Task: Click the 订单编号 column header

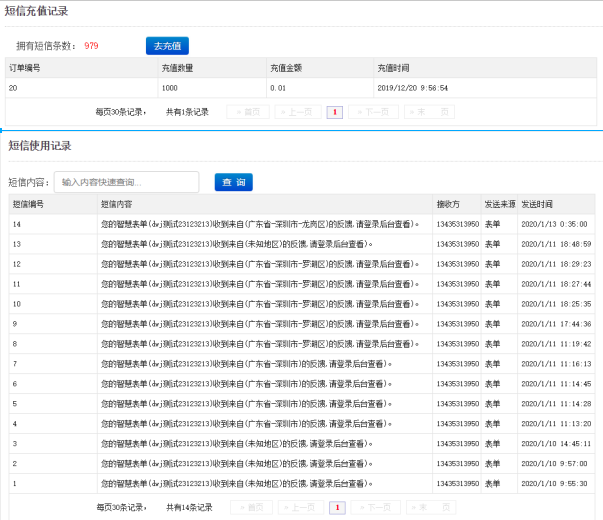Action: tap(25, 68)
